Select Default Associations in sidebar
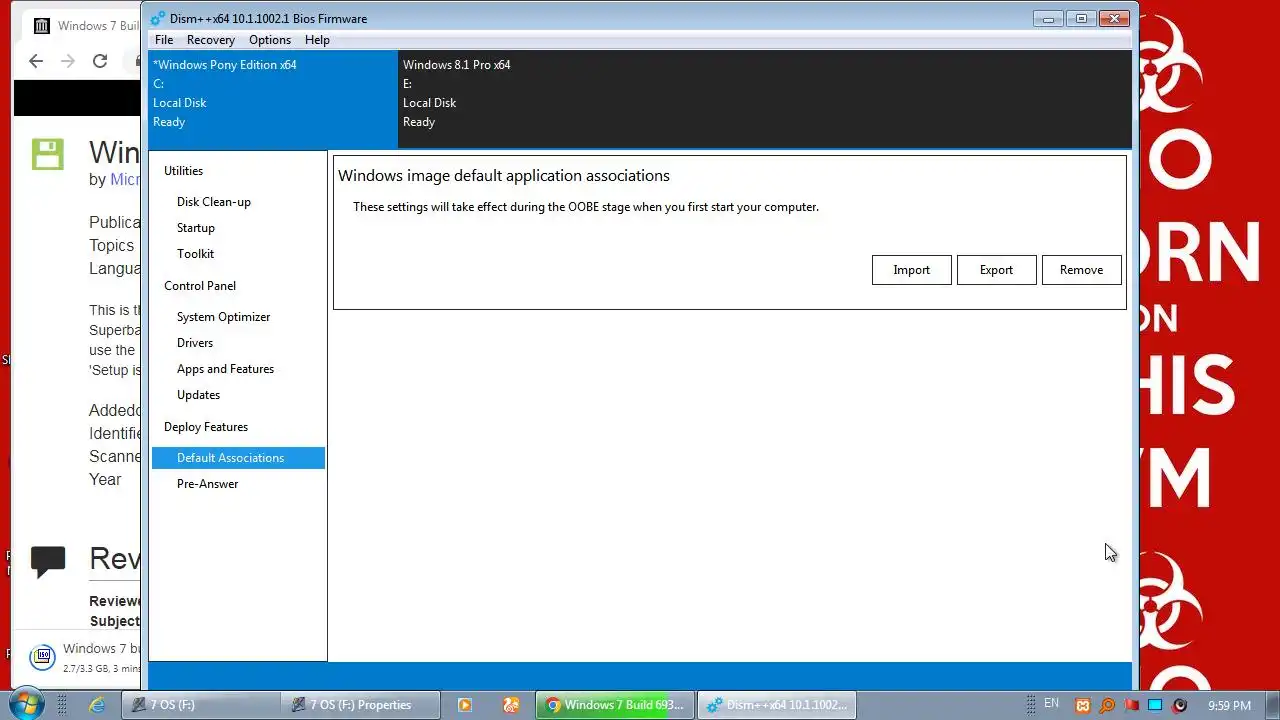The width and height of the screenshot is (1280, 720). coord(238,458)
